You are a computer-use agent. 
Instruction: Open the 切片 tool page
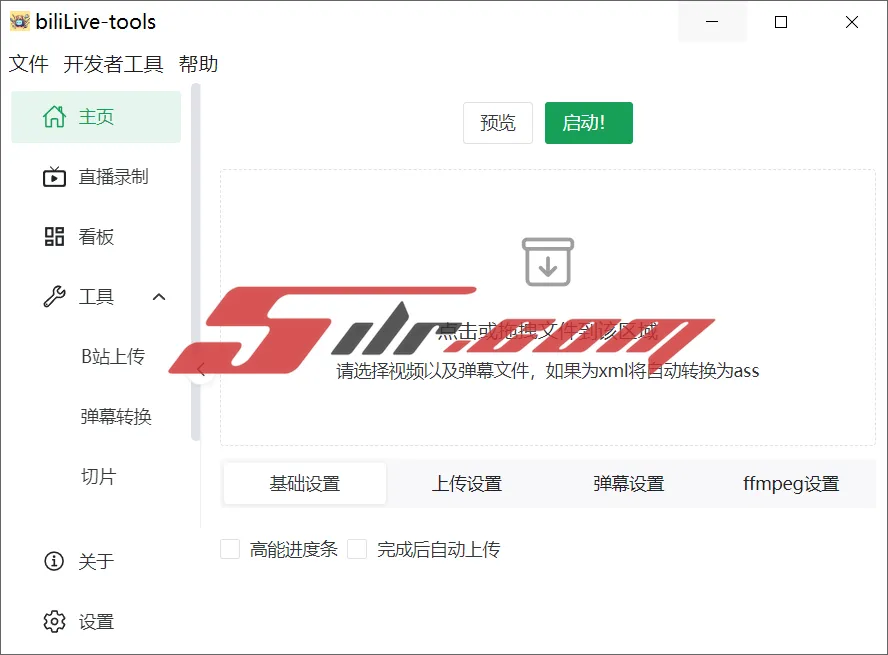coord(99,476)
